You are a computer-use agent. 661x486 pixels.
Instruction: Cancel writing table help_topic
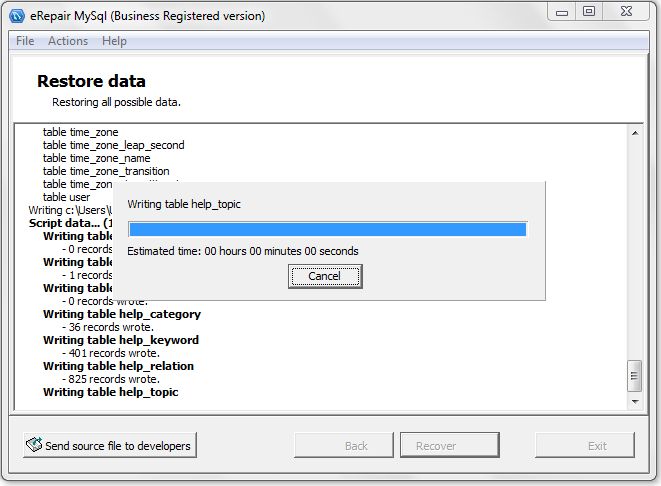point(325,276)
